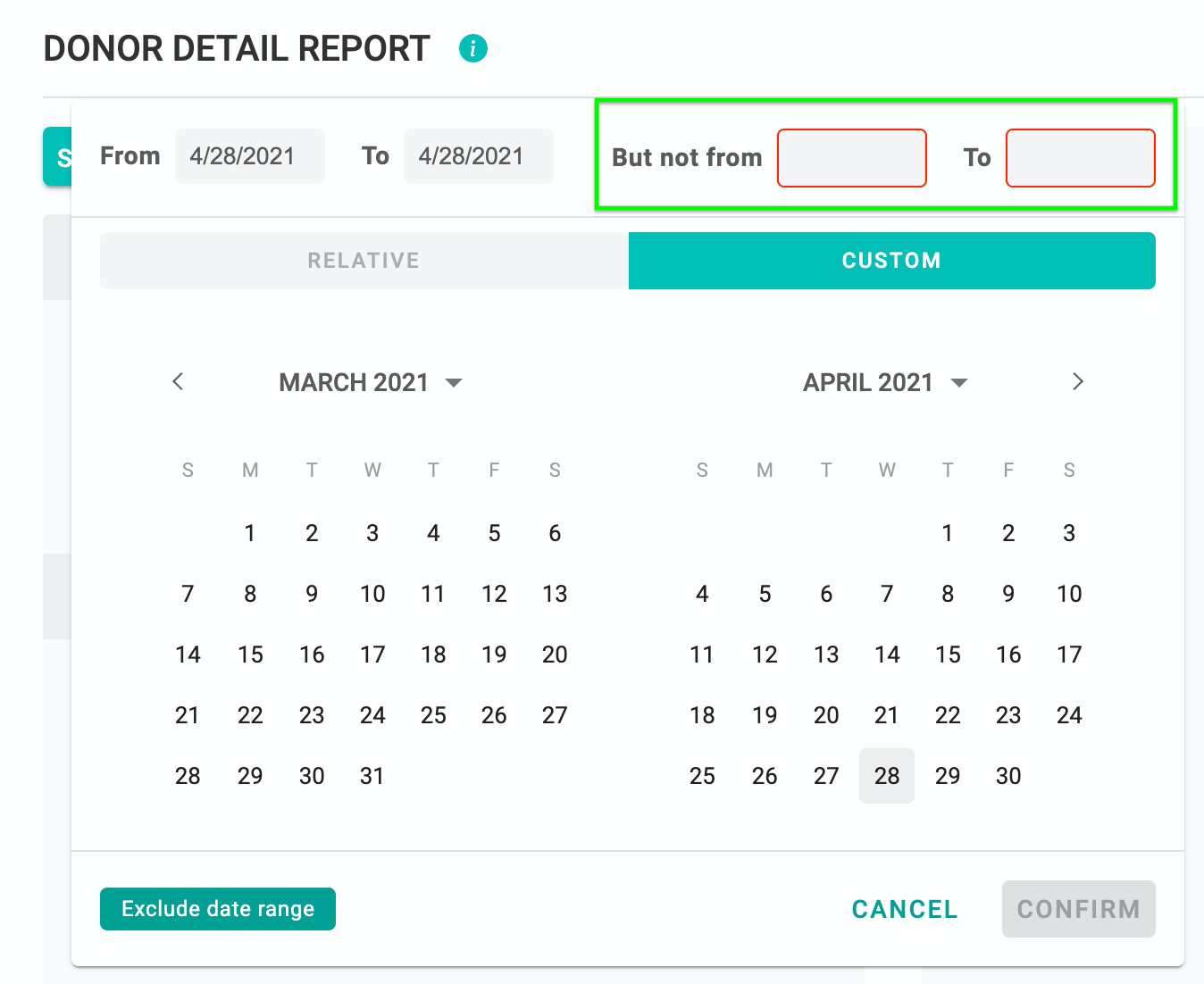Select April 28, the highlighted date
This screenshot has width=1204, height=984.
click(886, 776)
